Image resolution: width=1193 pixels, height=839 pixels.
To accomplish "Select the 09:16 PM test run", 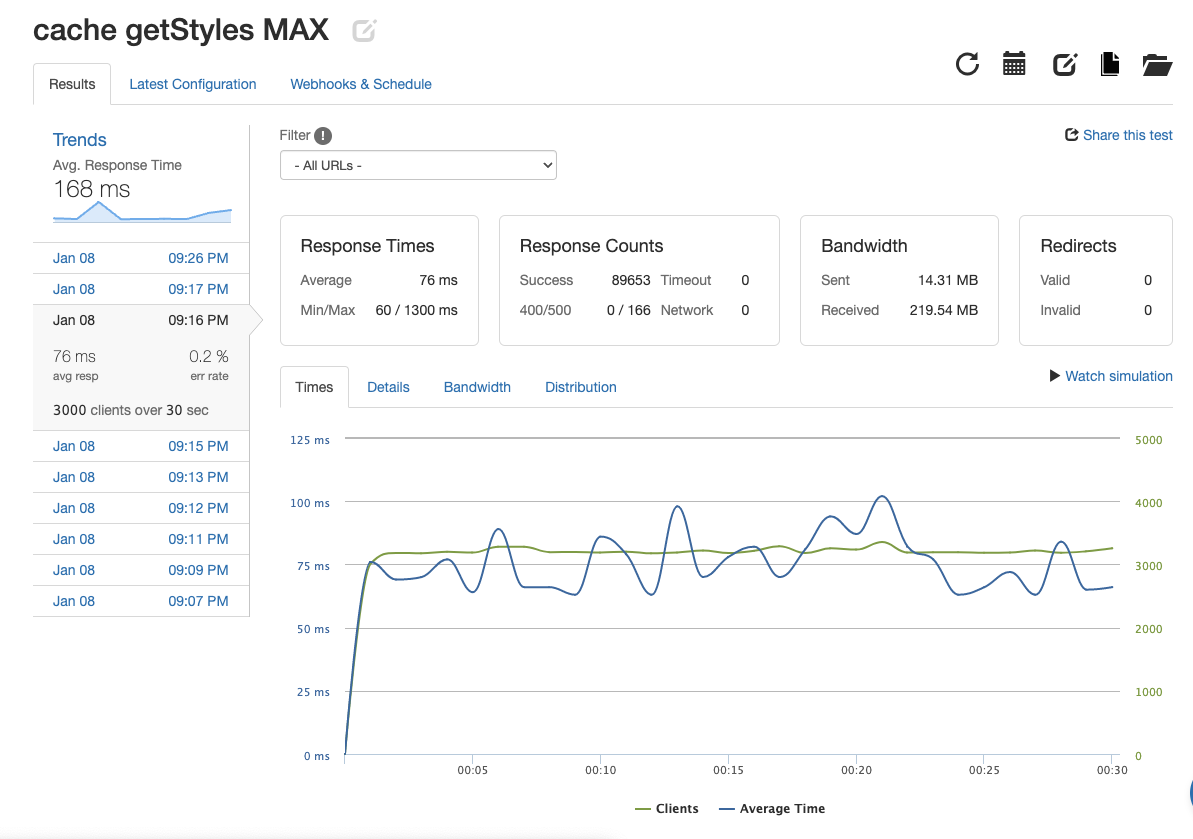I will 141,320.
